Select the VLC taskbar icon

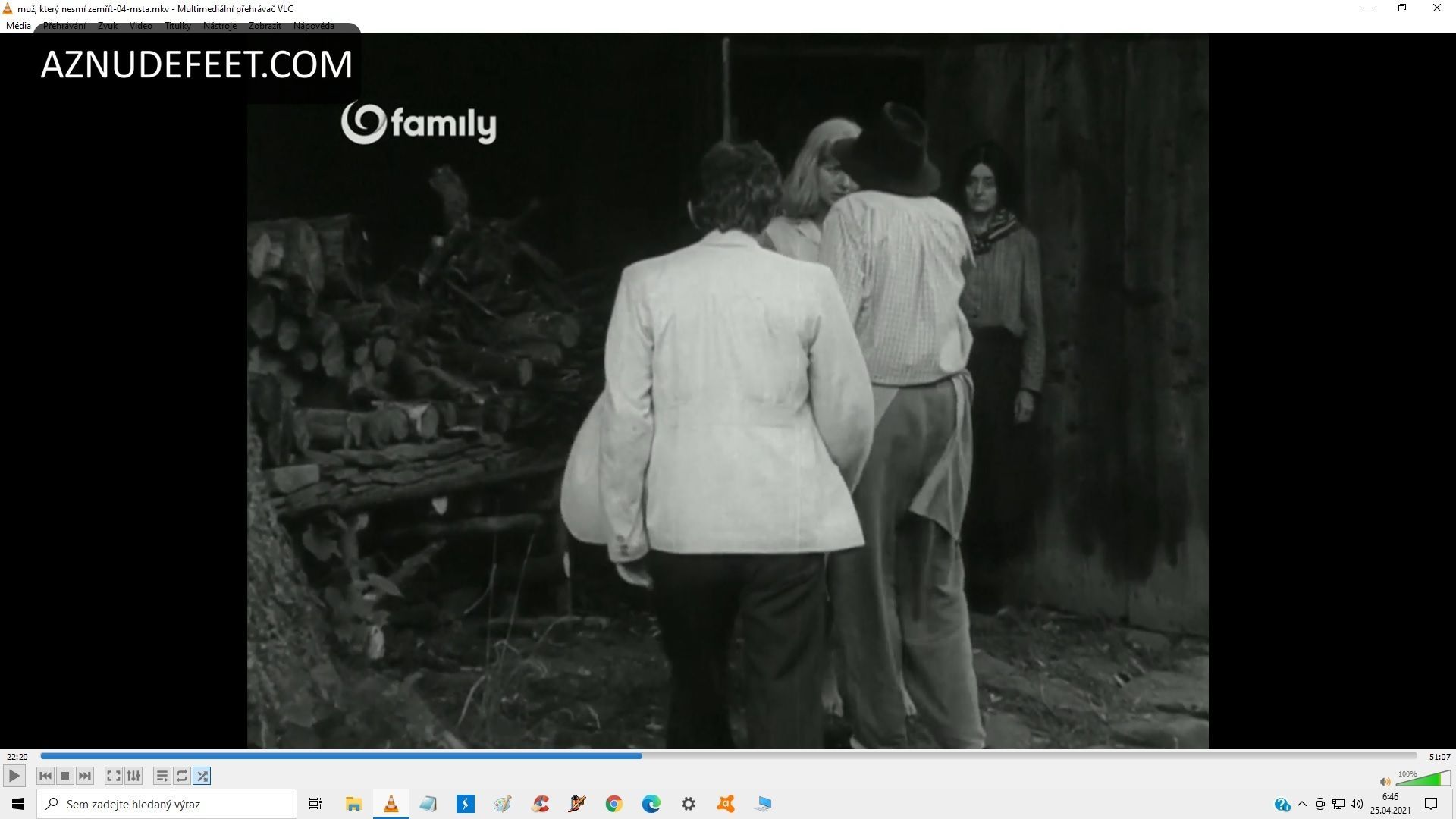coord(391,804)
